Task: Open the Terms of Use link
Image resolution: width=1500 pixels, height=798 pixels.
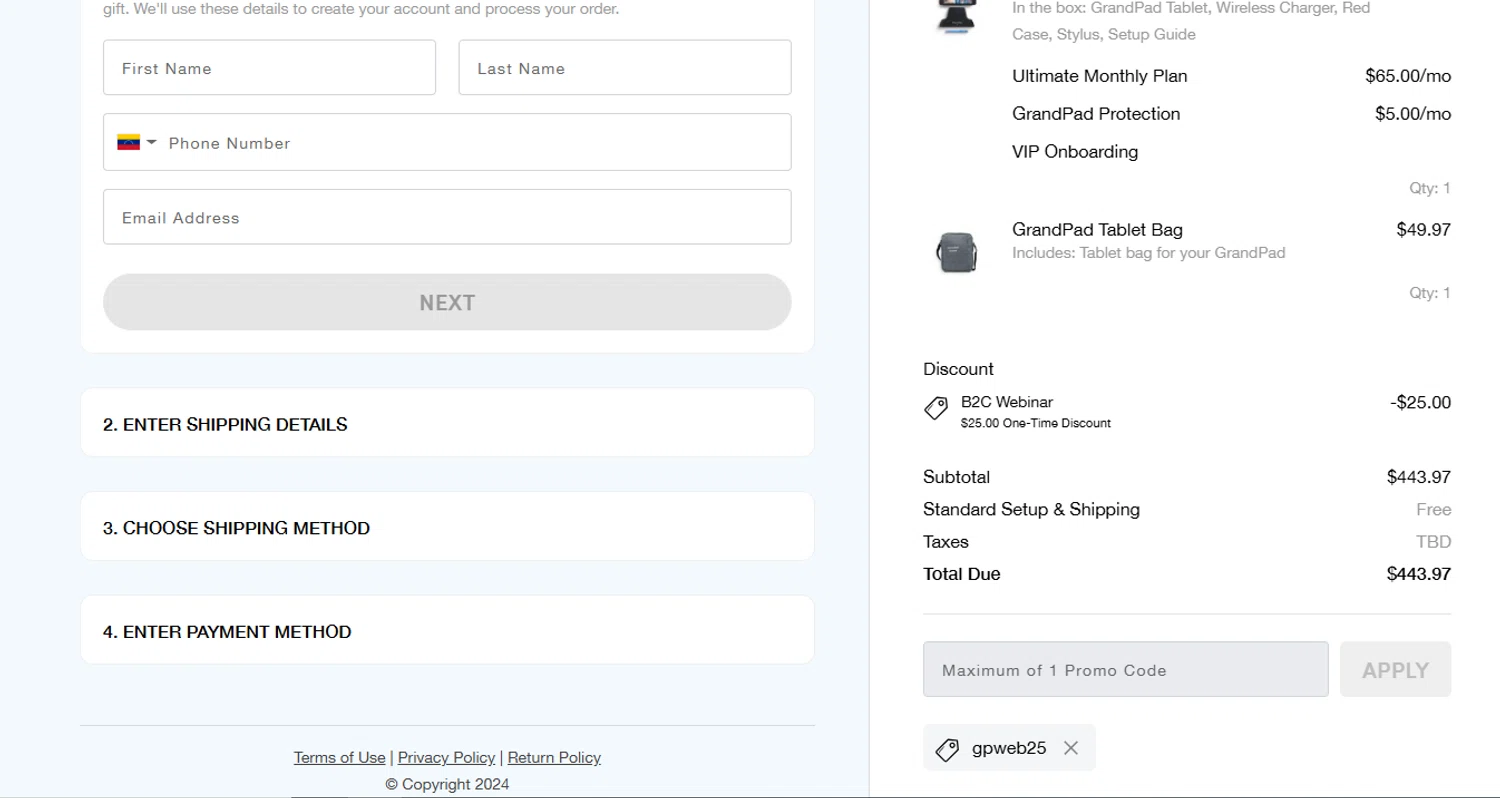Action: 339,757
